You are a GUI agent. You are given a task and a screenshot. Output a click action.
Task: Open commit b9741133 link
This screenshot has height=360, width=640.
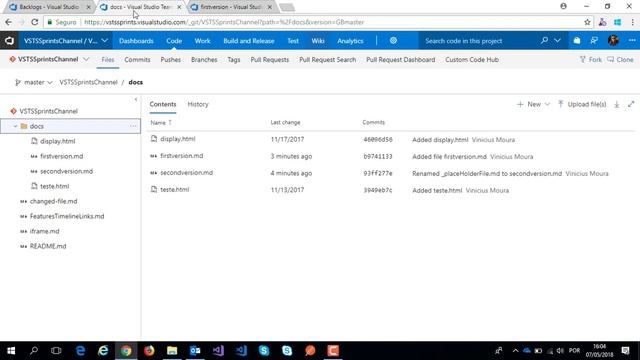tap(378, 156)
